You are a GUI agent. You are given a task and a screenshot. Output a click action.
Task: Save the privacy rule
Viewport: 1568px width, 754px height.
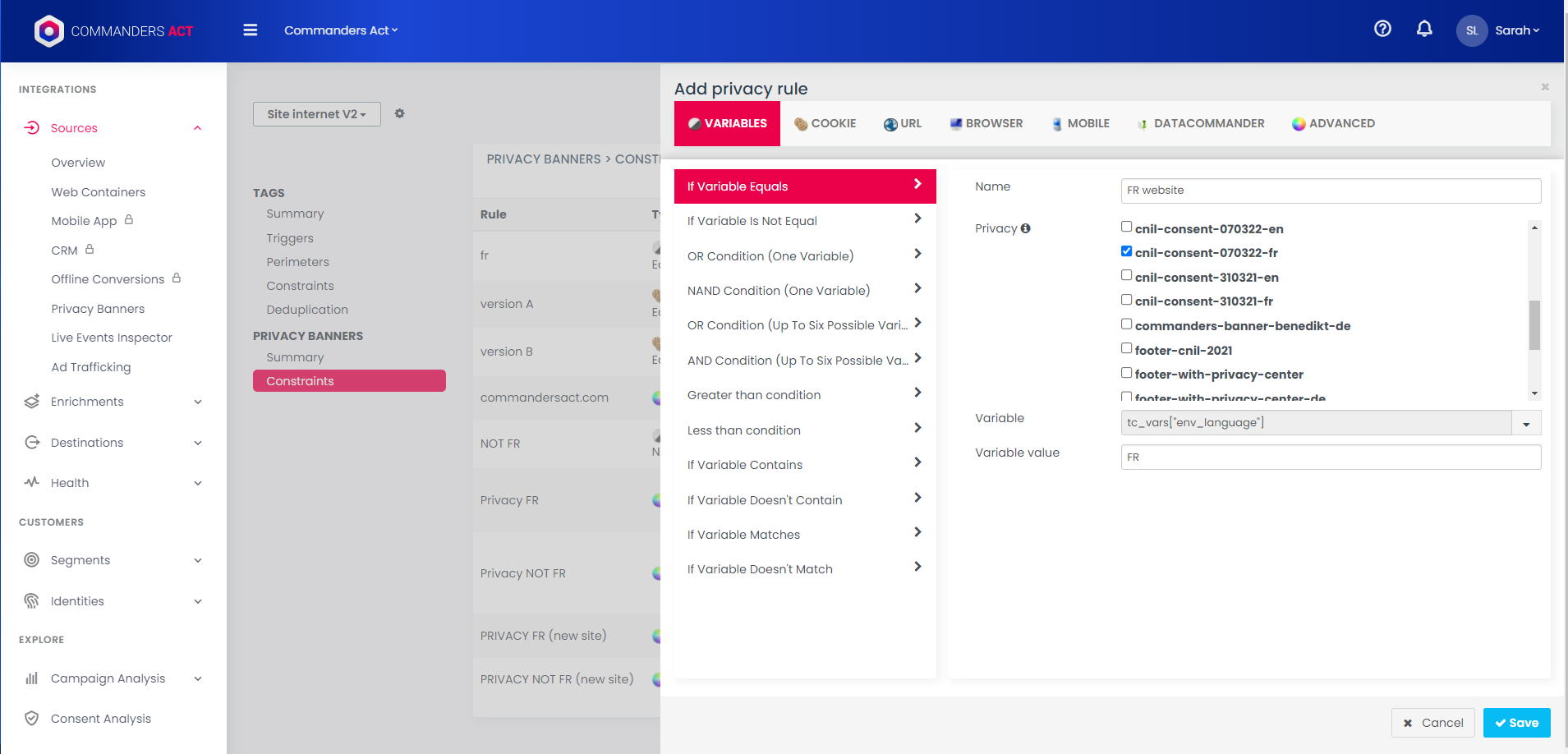(x=1516, y=723)
